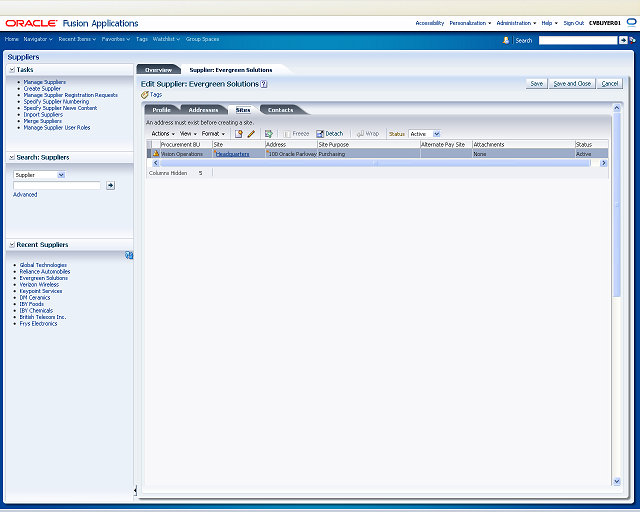Collapse the Recent Suppliers panel
The height and width of the screenshot is (512, 640).
click(x=12, y=245)
